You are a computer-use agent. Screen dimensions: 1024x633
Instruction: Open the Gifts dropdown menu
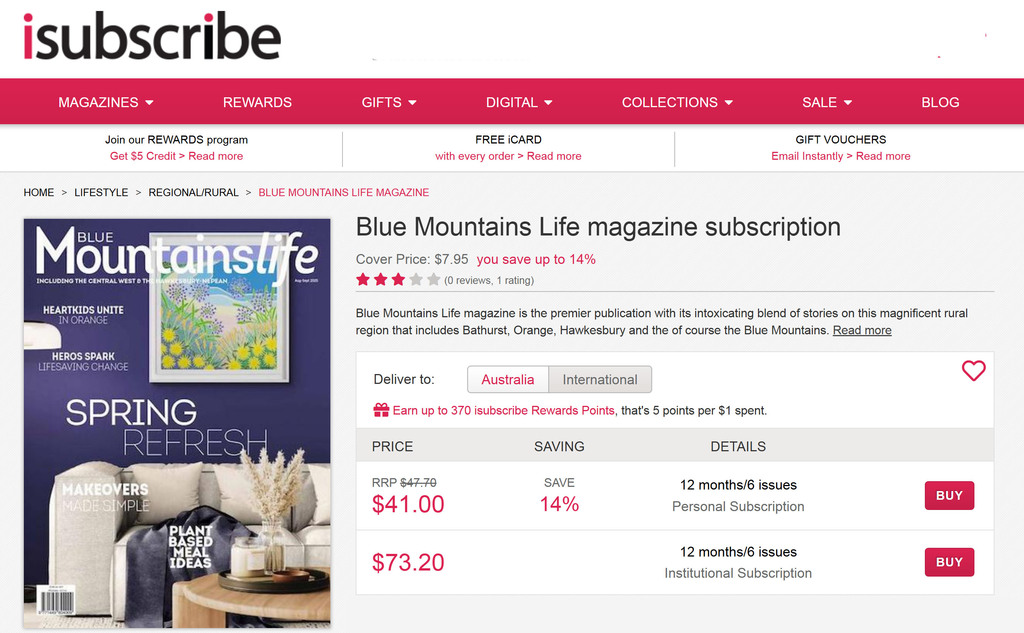[389, 102]
